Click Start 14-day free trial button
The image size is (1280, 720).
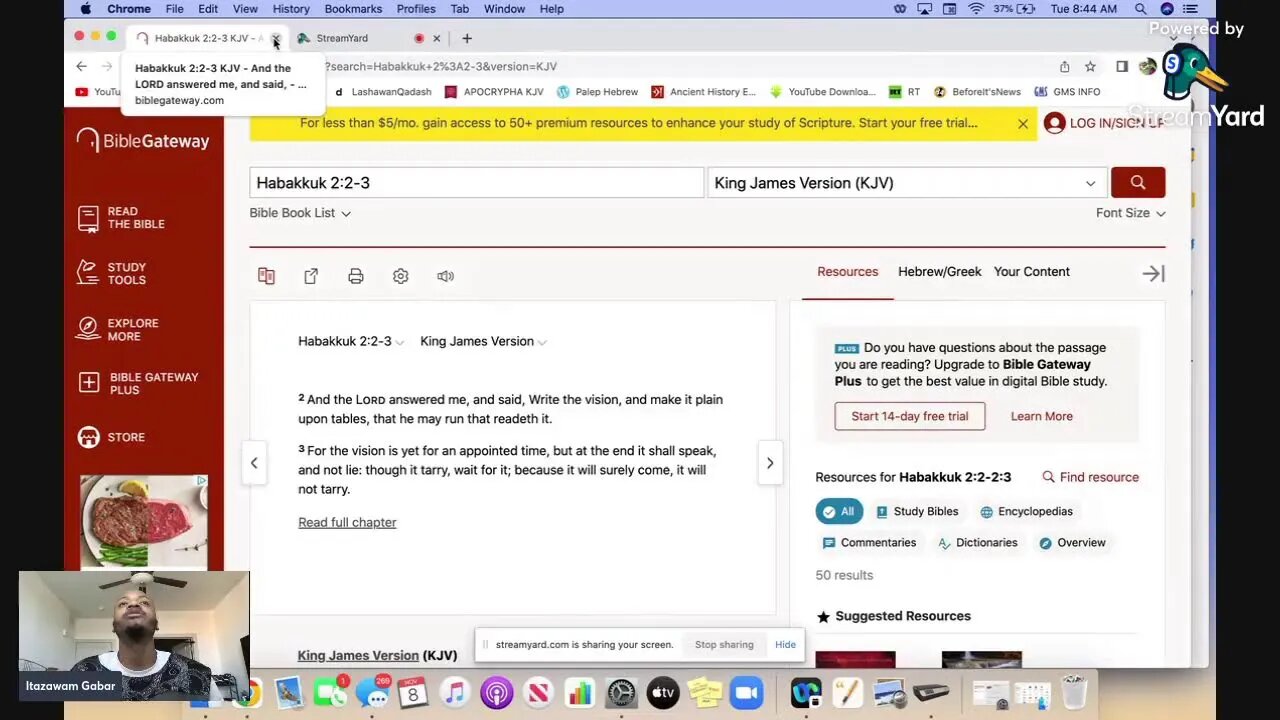909,416
